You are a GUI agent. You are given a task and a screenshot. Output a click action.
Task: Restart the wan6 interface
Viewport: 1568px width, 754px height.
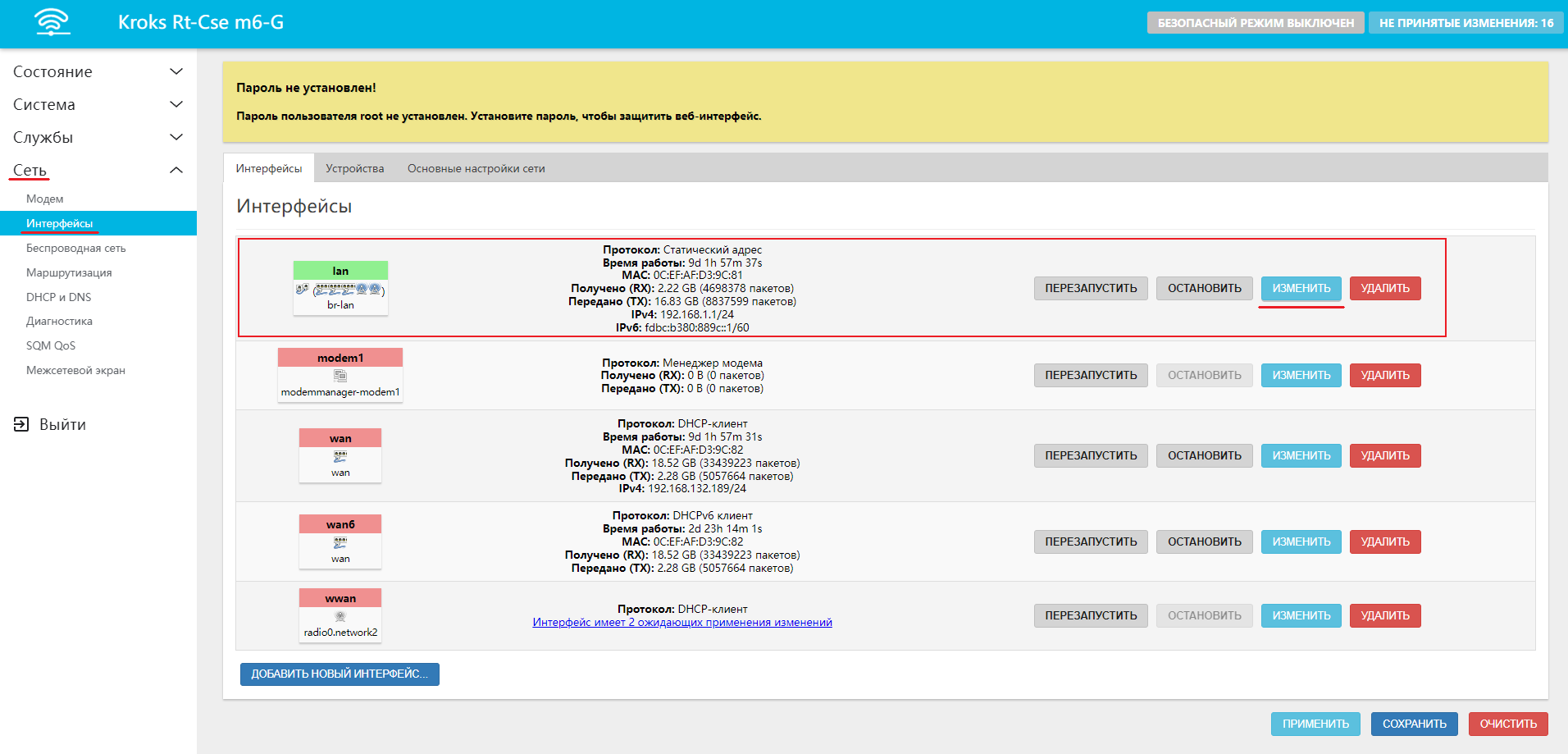1090,542
